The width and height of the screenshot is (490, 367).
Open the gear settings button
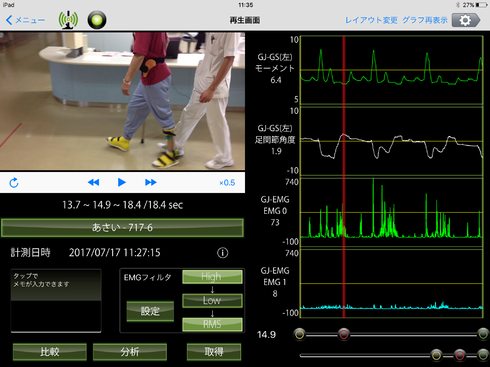click(x=466, y=20)
